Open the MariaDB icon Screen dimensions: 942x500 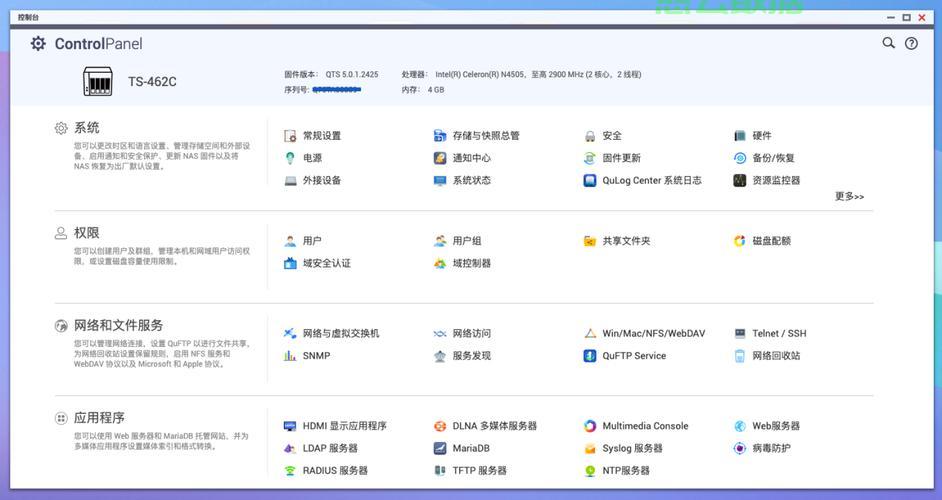click(440, 448)
